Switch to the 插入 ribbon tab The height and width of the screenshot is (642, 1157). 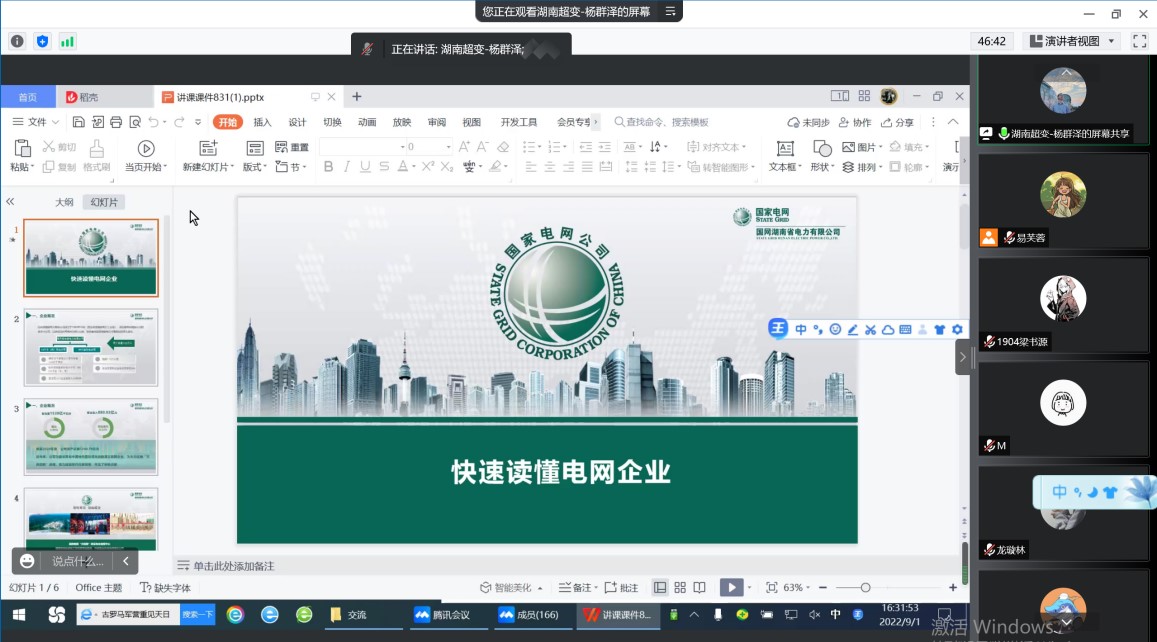pyautogui.click(x=262, y=122)
